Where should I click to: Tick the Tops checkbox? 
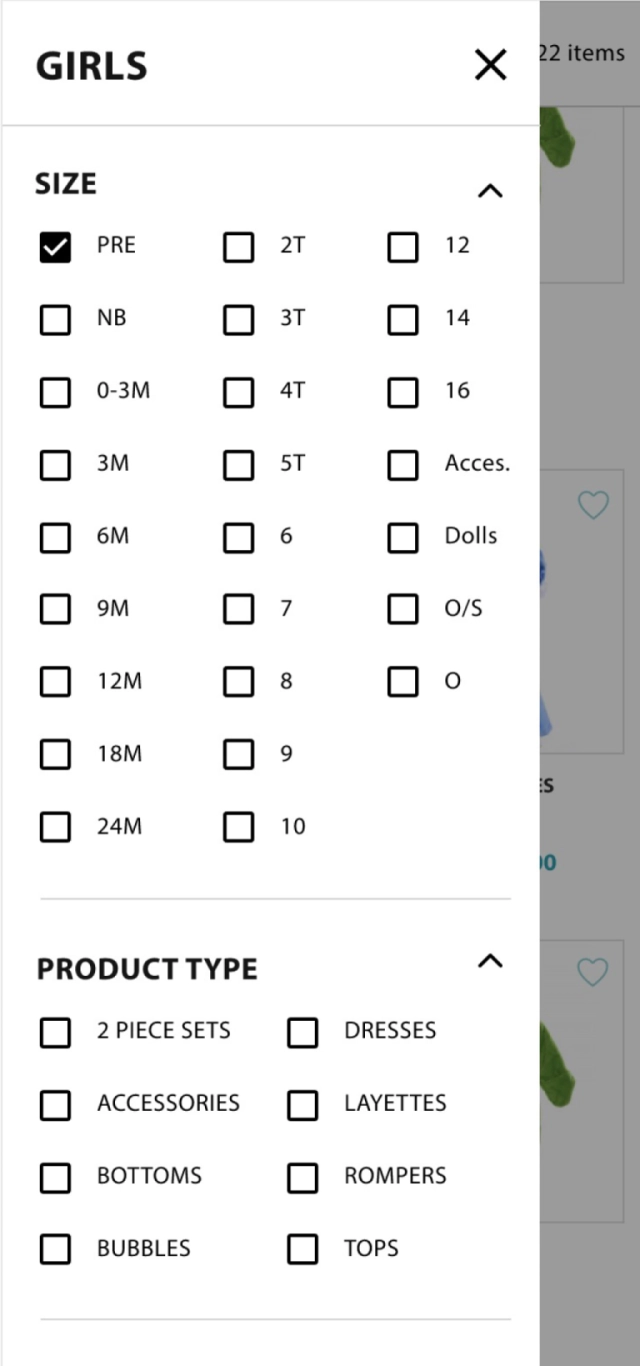pyautogui.click(x=302, y=1249)
